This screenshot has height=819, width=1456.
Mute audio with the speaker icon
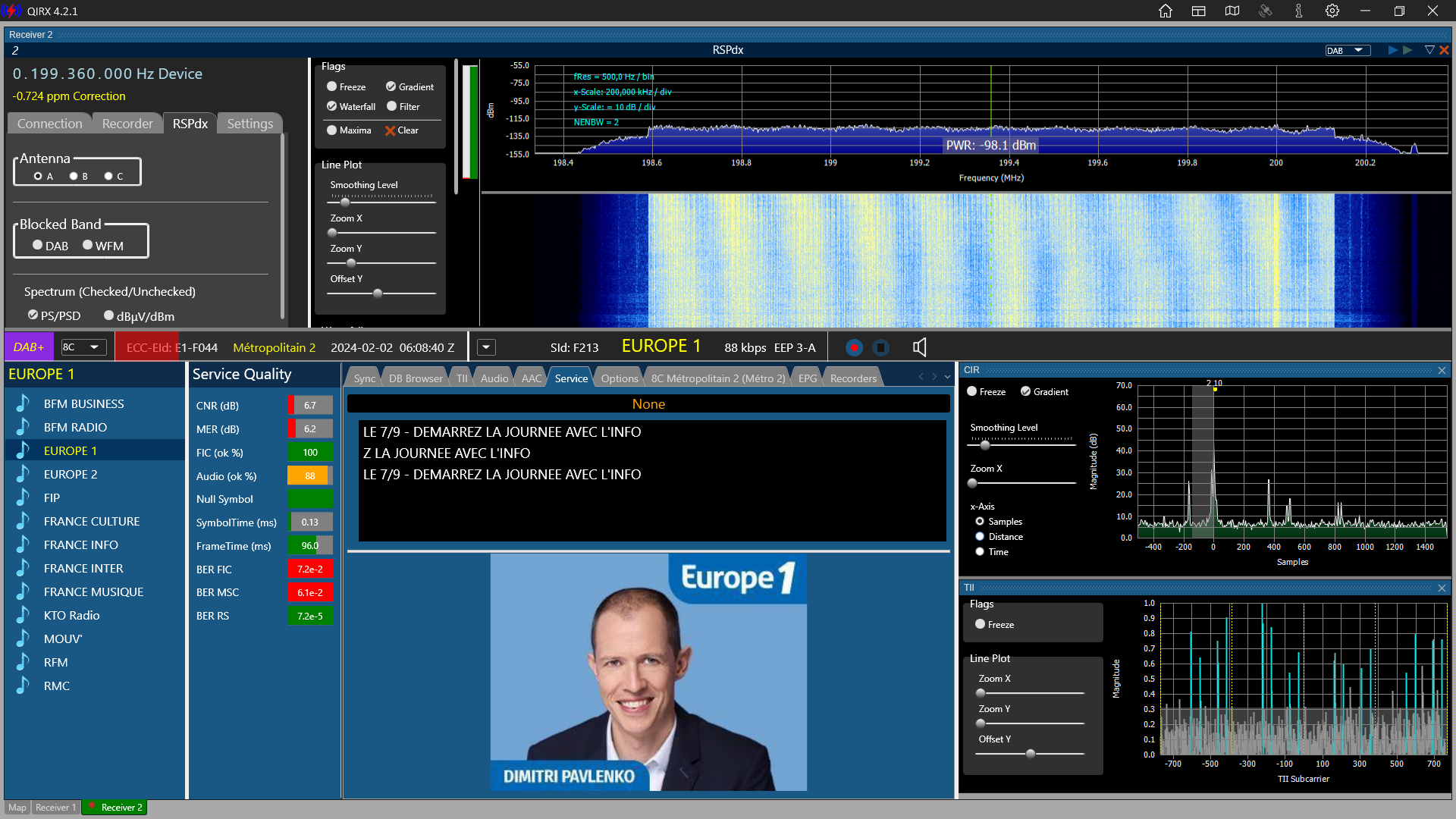(x=919, y=347)
